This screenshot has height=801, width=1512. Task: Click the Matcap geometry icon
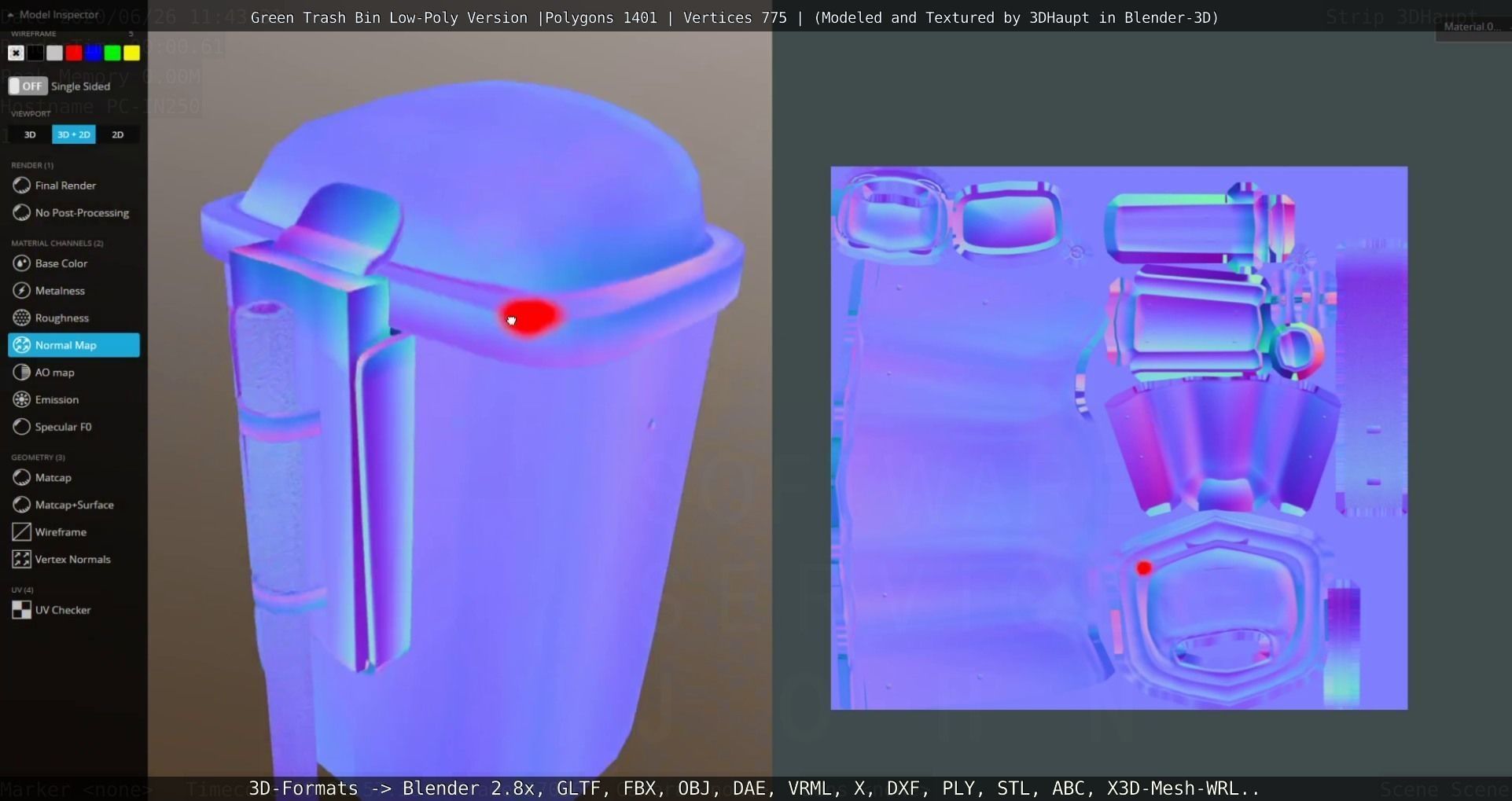pyautogui.click(x=21, y=477)
